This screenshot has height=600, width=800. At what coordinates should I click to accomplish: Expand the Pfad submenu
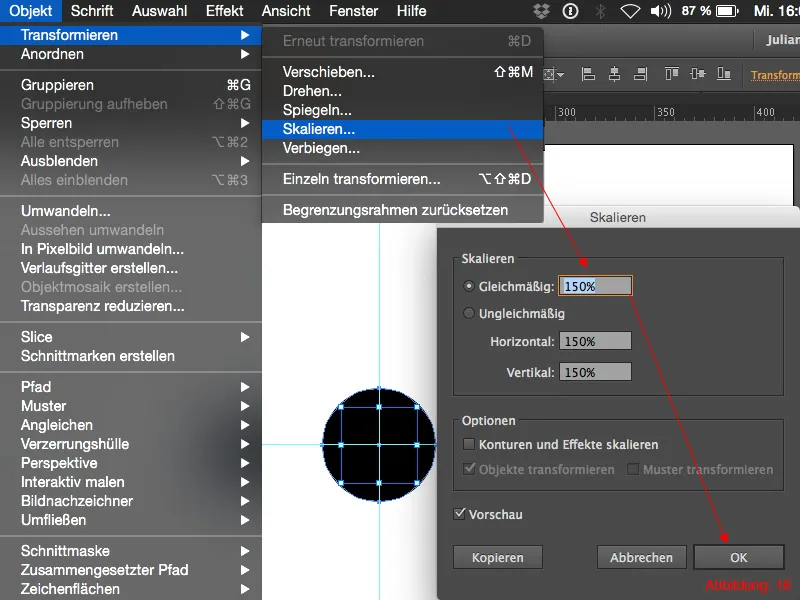131,387
